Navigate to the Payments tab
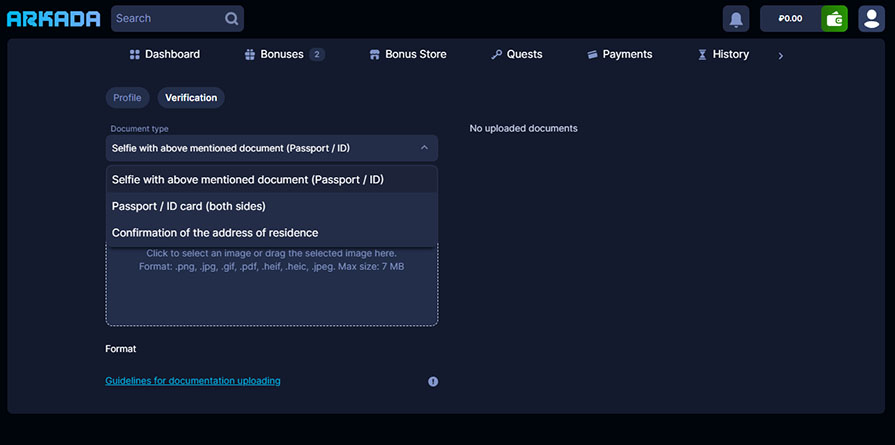This screenshot has width=895, height=445. [619, 54]
